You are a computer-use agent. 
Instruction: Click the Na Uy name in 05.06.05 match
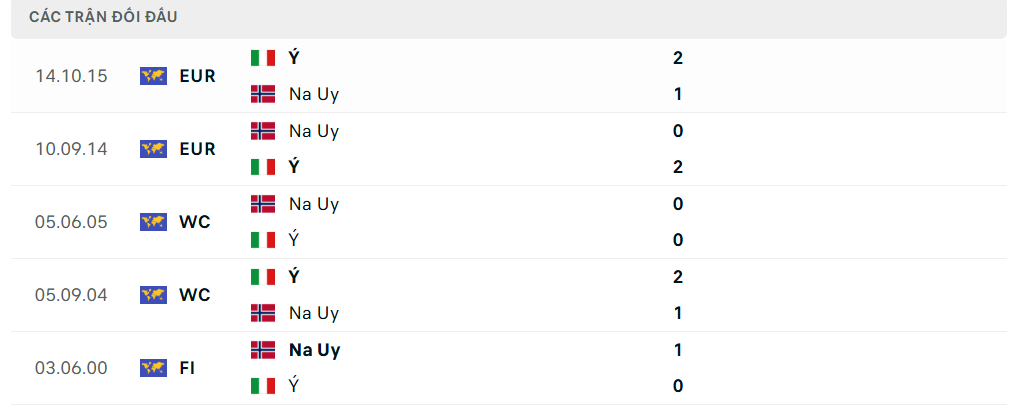click(314, 205)
